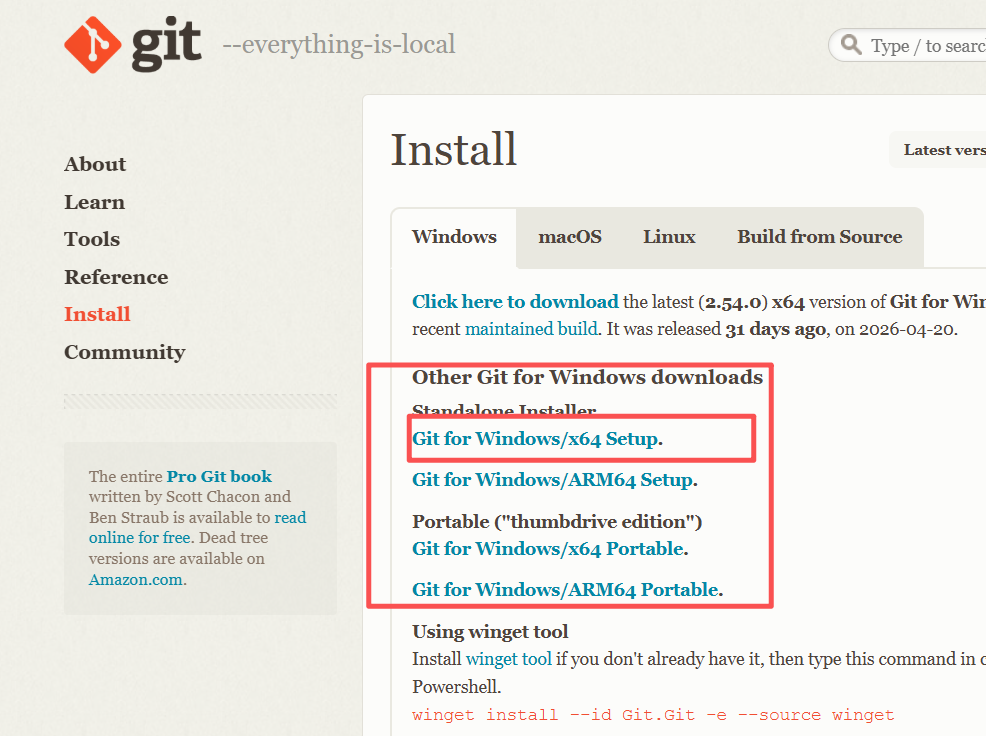Image resolution: width=986 pixels, height=736 pixels.
Task: Open the 'winget tool' link
Action: click(x=508, y=659)
